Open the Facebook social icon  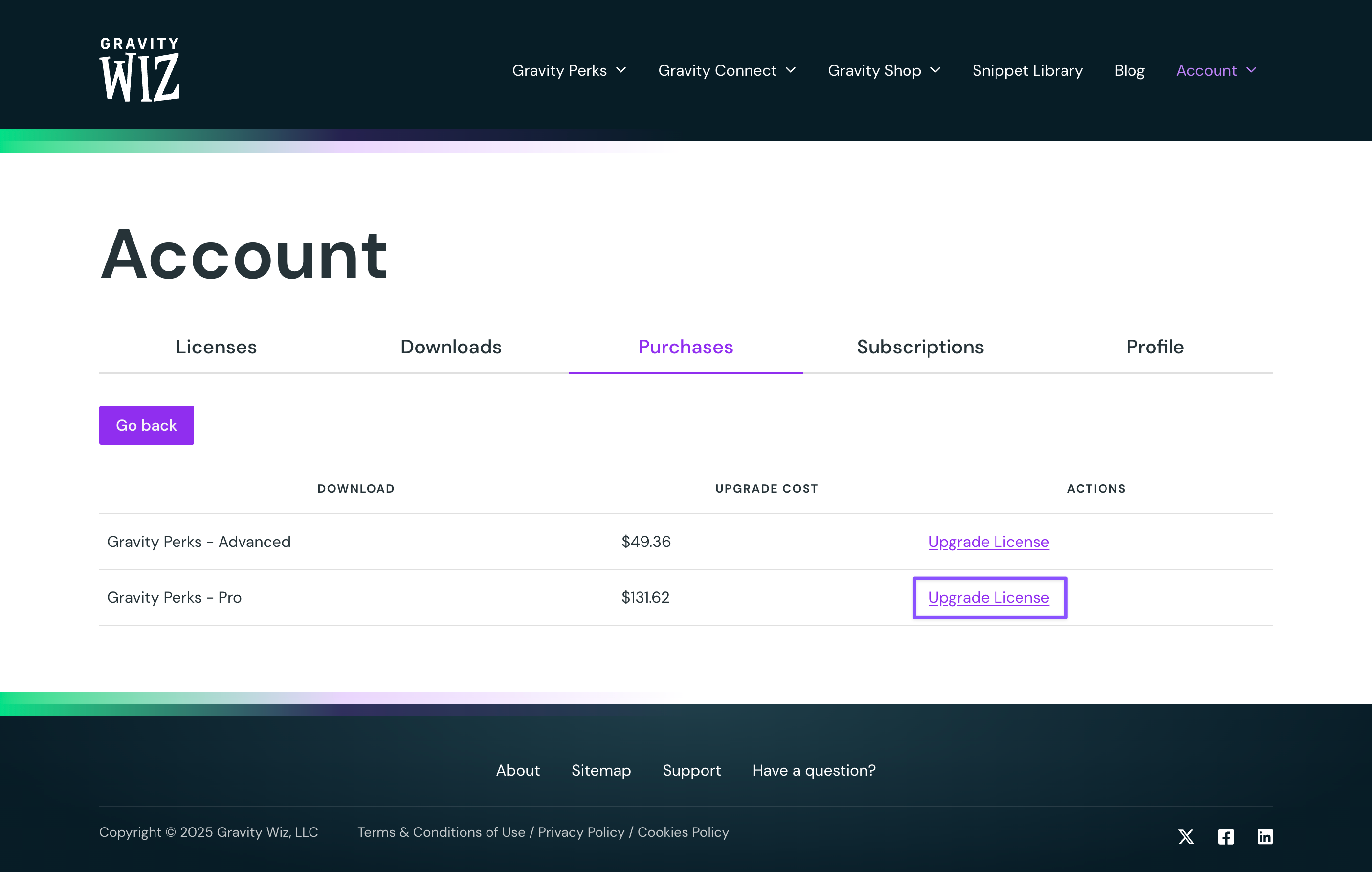coord(1226,836)
